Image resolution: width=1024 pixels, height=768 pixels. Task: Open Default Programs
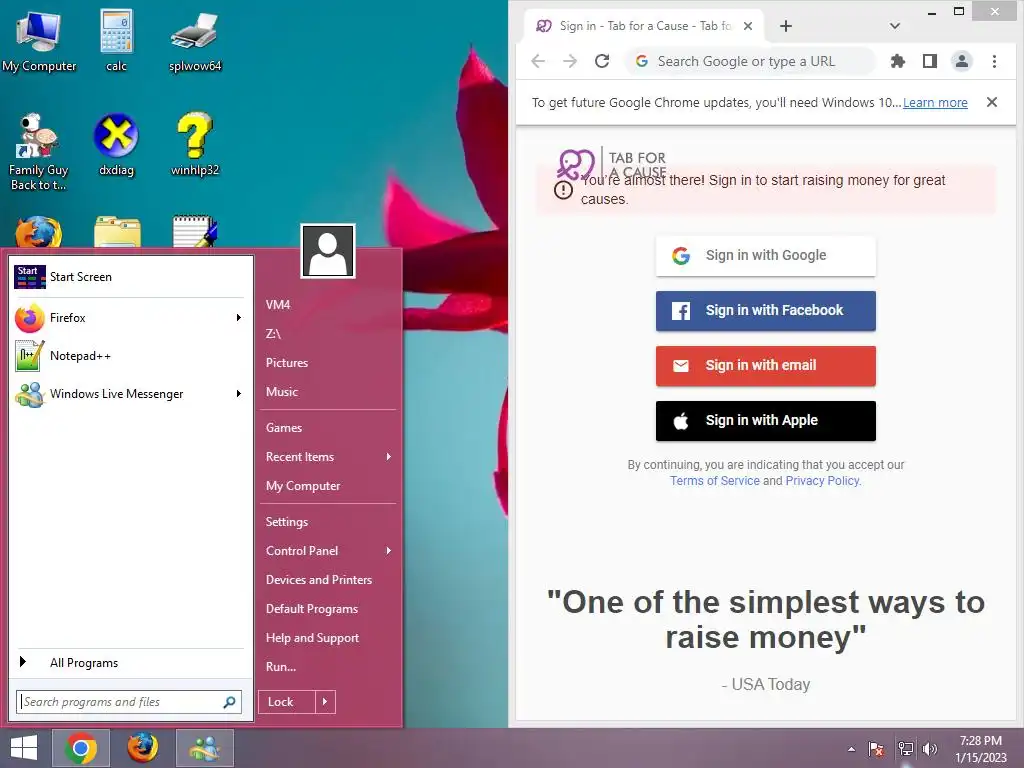(x=312, y=609)
